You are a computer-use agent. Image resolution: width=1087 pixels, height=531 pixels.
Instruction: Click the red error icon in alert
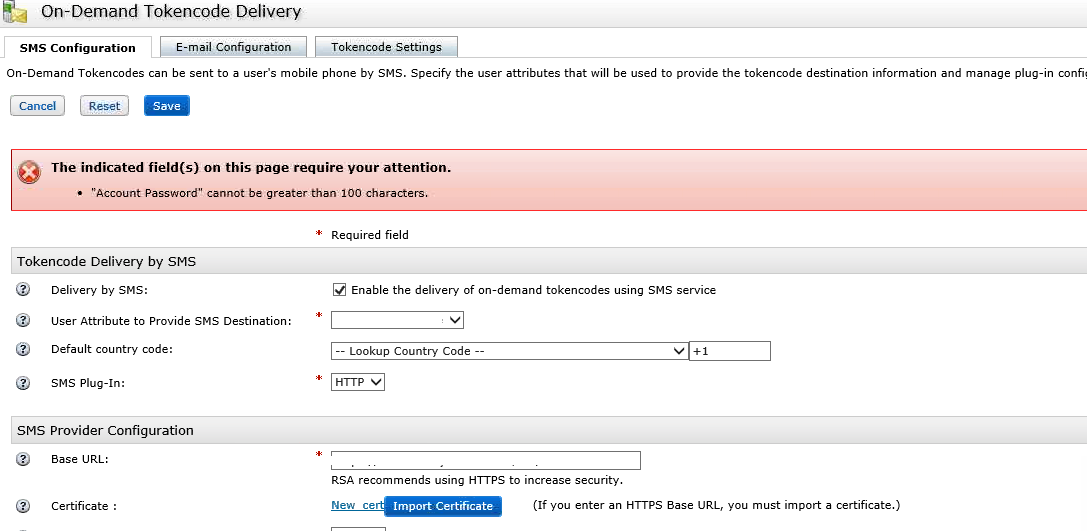pos(29,172)
